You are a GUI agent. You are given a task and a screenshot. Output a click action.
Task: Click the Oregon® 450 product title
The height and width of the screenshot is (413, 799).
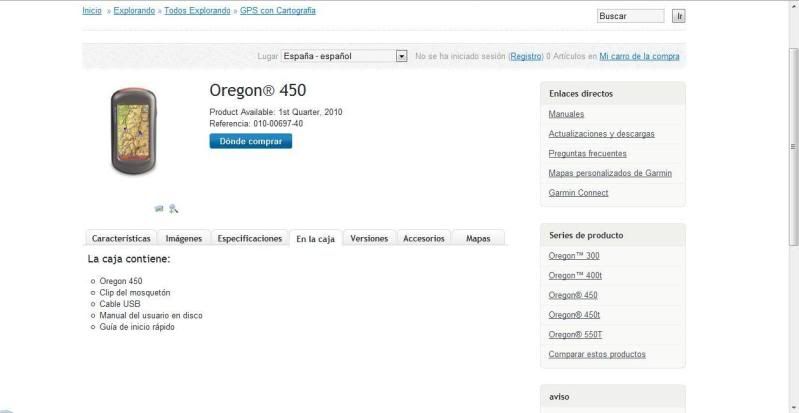(x=257, y=90)
